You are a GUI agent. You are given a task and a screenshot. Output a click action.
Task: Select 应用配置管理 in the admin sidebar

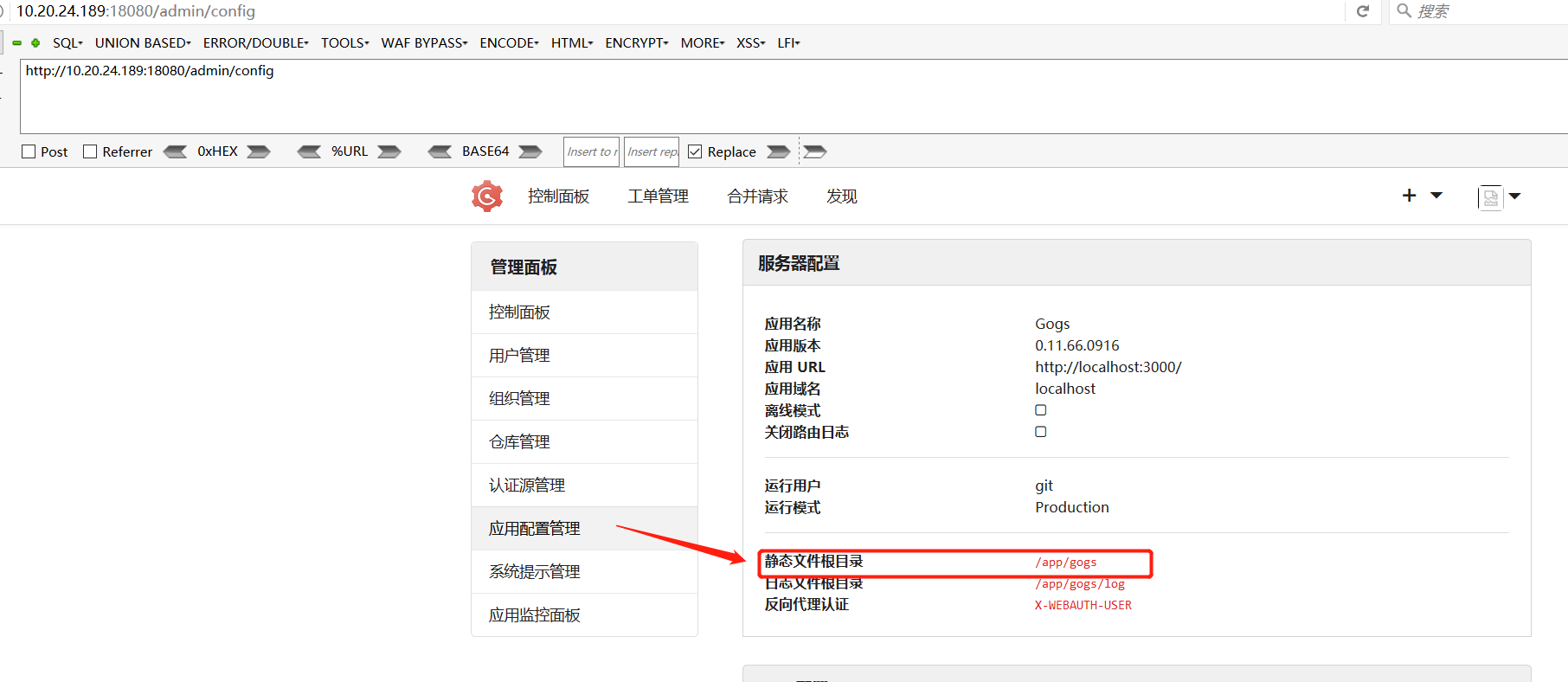tap(584, 529)
